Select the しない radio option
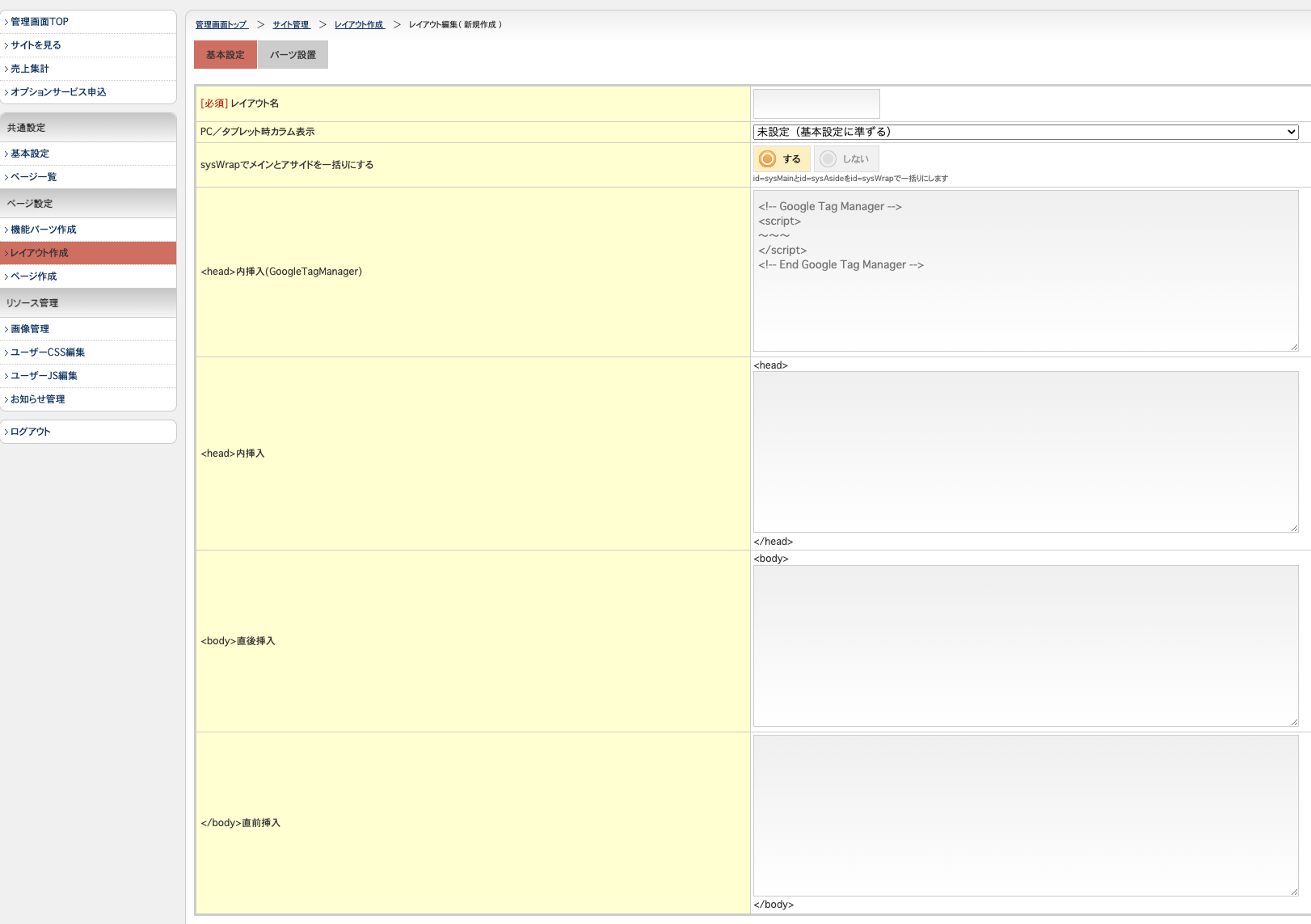Screen dimensions: 1311x924 [x=828, y=159]
